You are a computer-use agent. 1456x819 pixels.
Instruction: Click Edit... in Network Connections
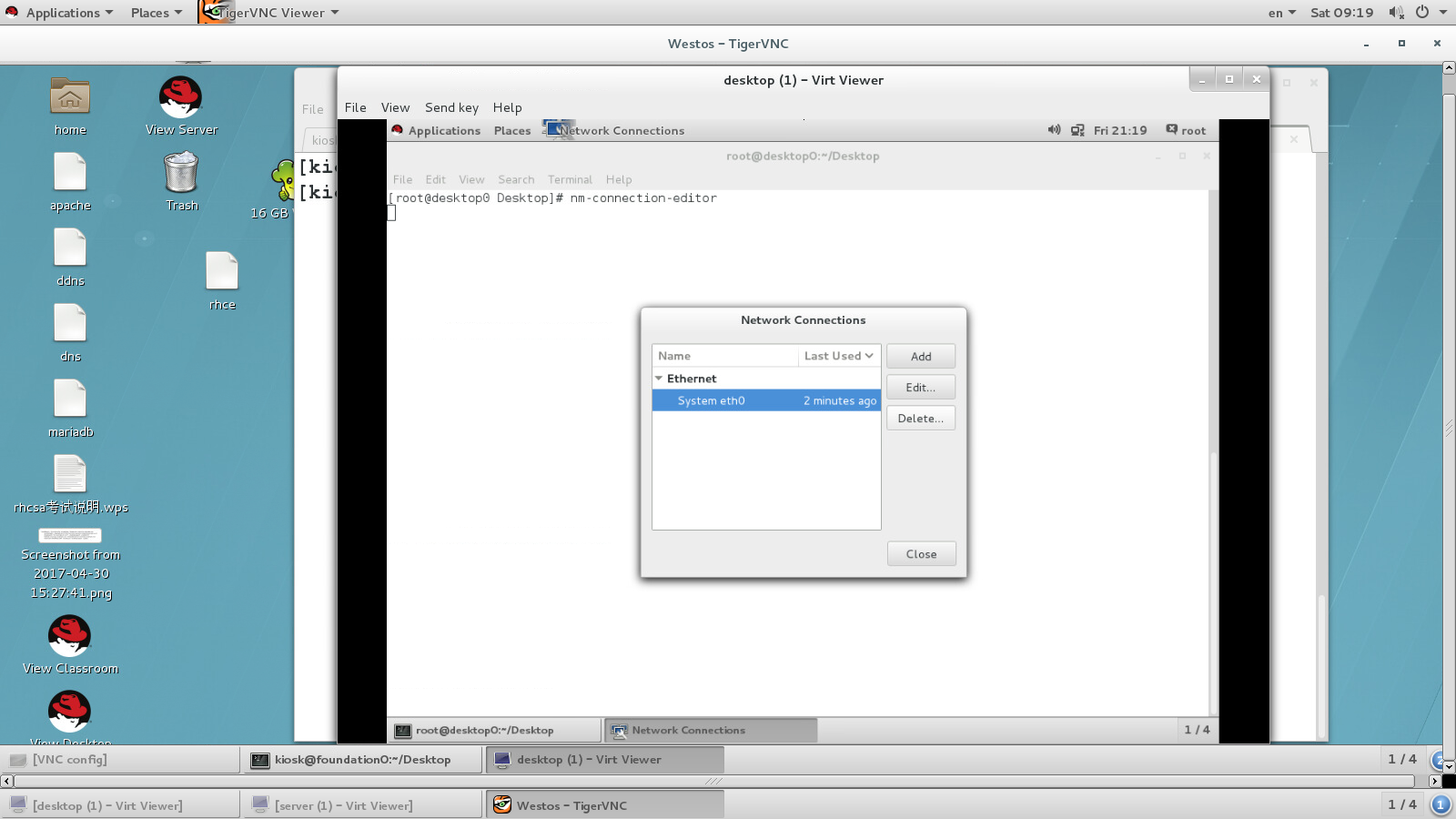coord(921,388)
